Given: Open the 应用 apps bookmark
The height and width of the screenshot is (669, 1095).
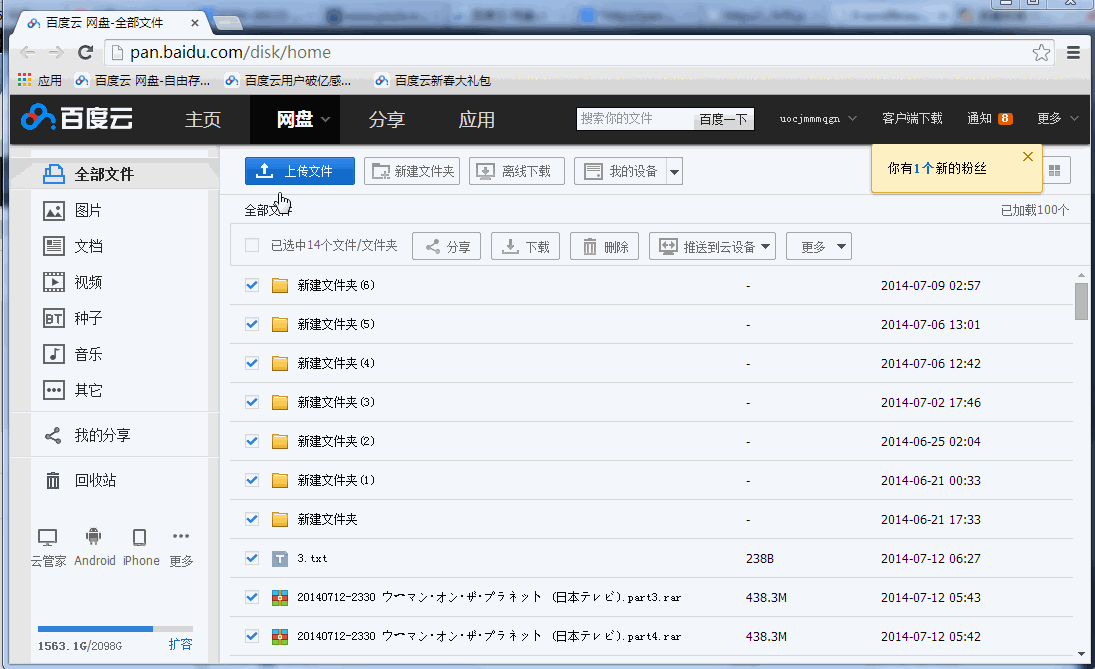Looking at the screenshot, I should pyautogui.click(x=40, y=80).
